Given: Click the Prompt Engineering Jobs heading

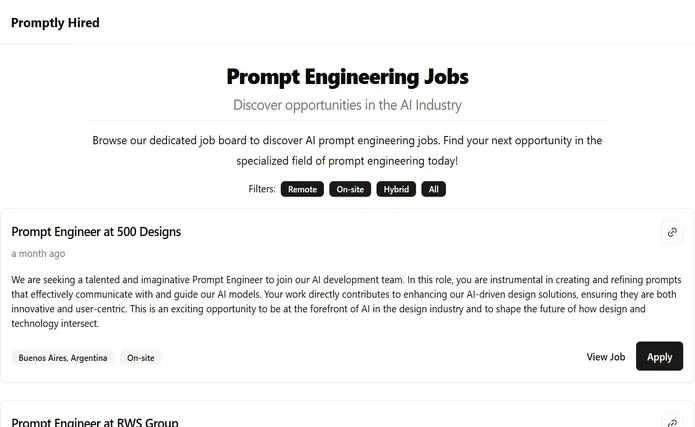Looking at the screenshot, I should tap(348, 77).
